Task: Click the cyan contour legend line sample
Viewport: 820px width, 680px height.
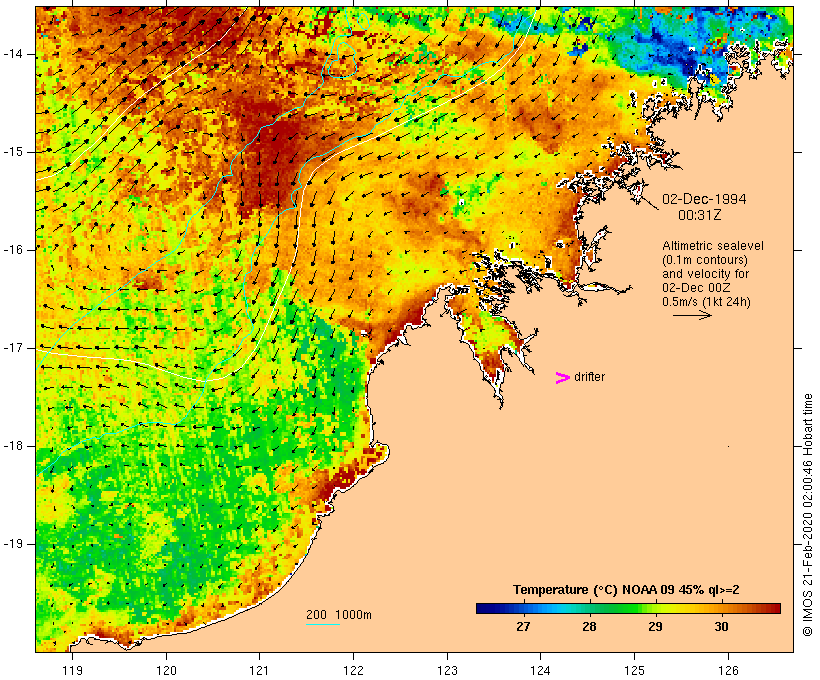Action: pos(323,624)
